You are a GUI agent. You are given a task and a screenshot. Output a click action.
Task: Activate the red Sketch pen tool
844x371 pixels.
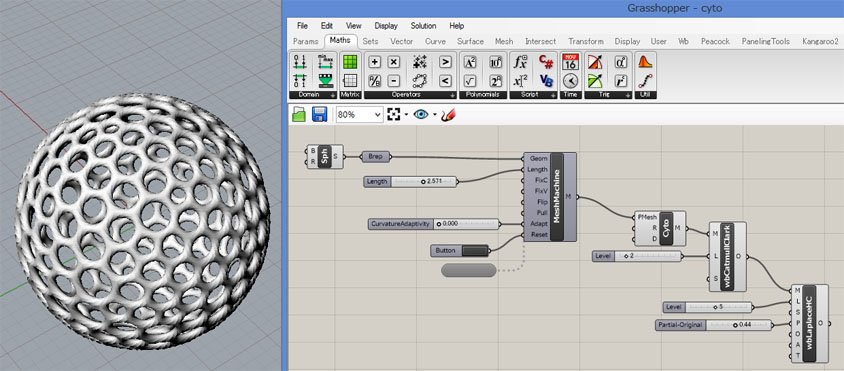447,114
